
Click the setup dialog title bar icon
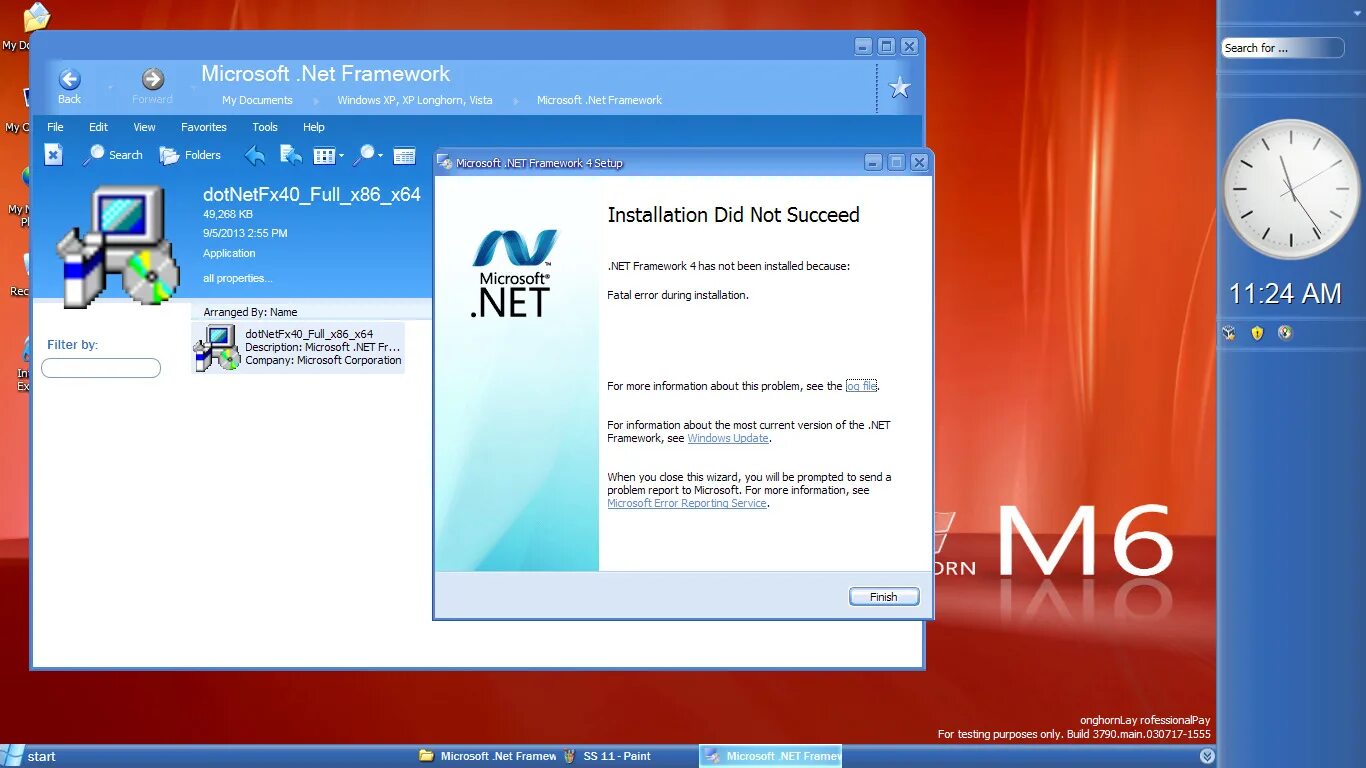tap(445, 163)
